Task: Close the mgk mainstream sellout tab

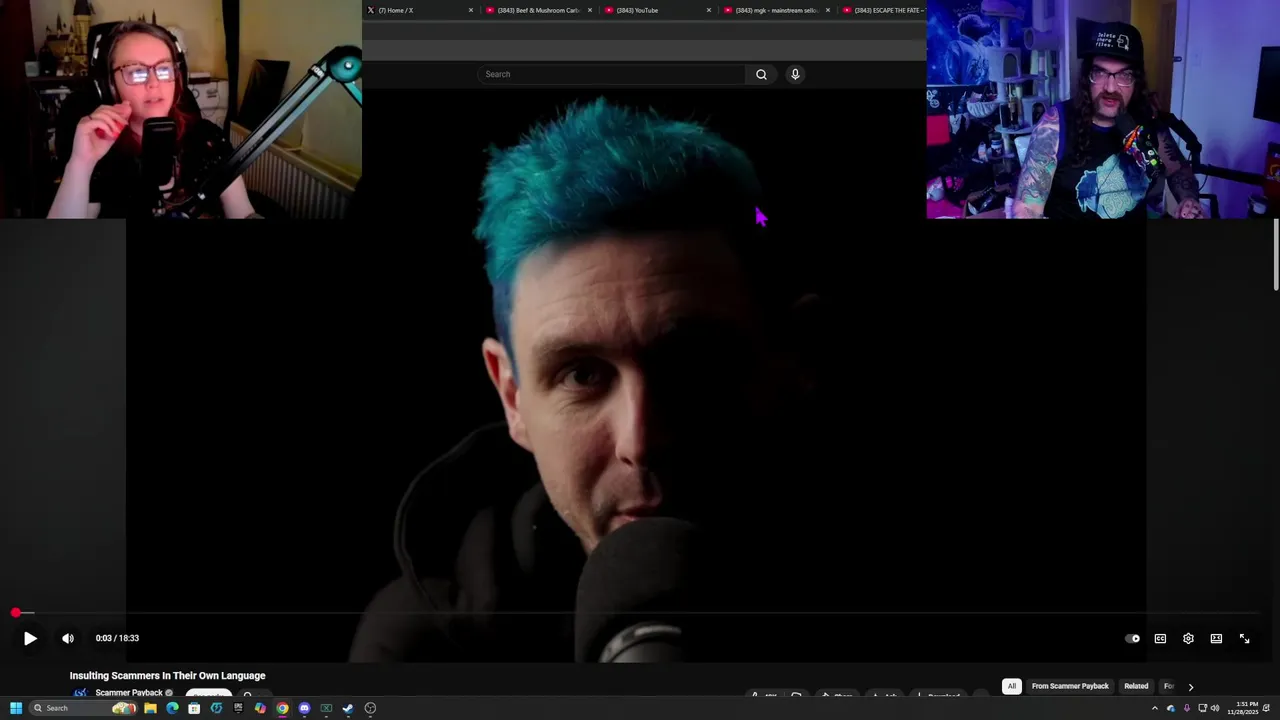Action: [828, 10]
